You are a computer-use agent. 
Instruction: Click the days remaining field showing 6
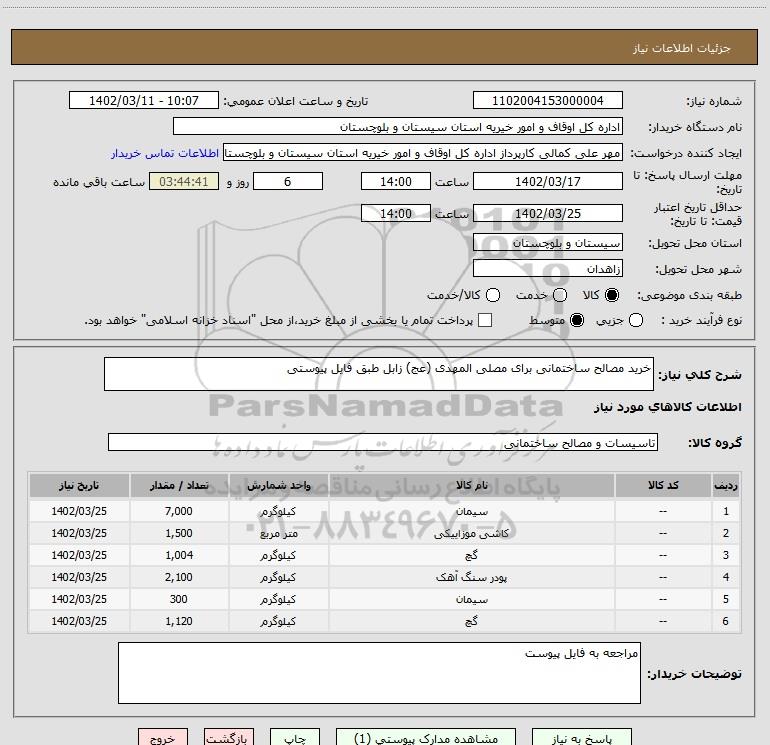(288, 181)
